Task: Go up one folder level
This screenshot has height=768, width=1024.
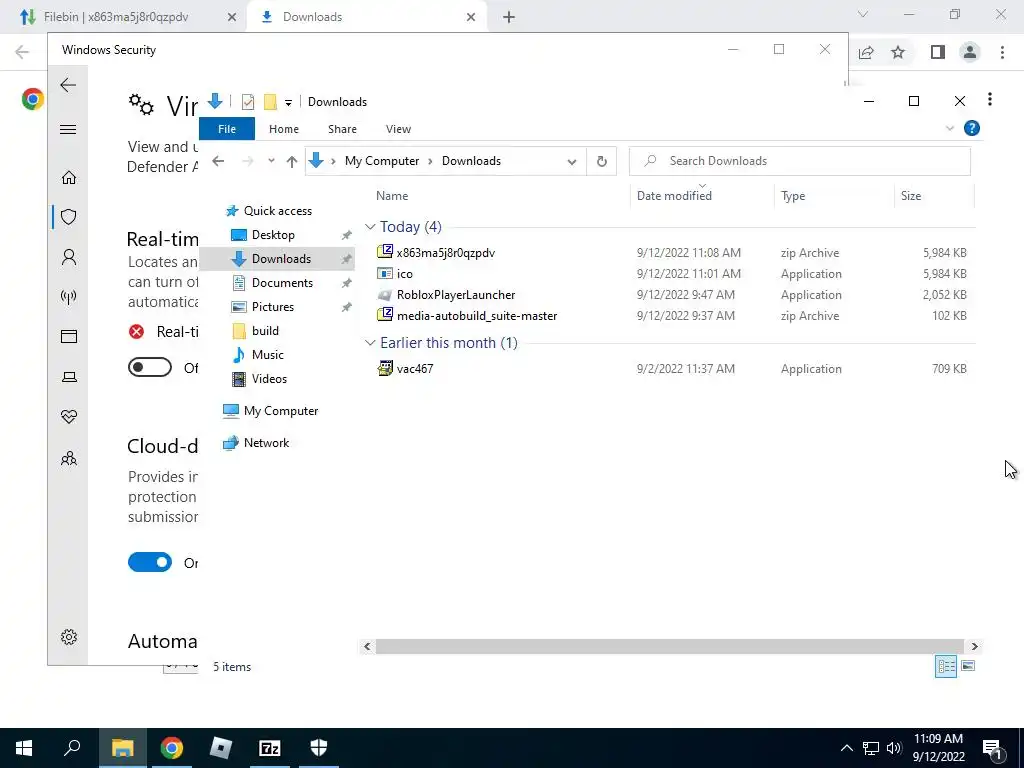Action: coord(292,161)
